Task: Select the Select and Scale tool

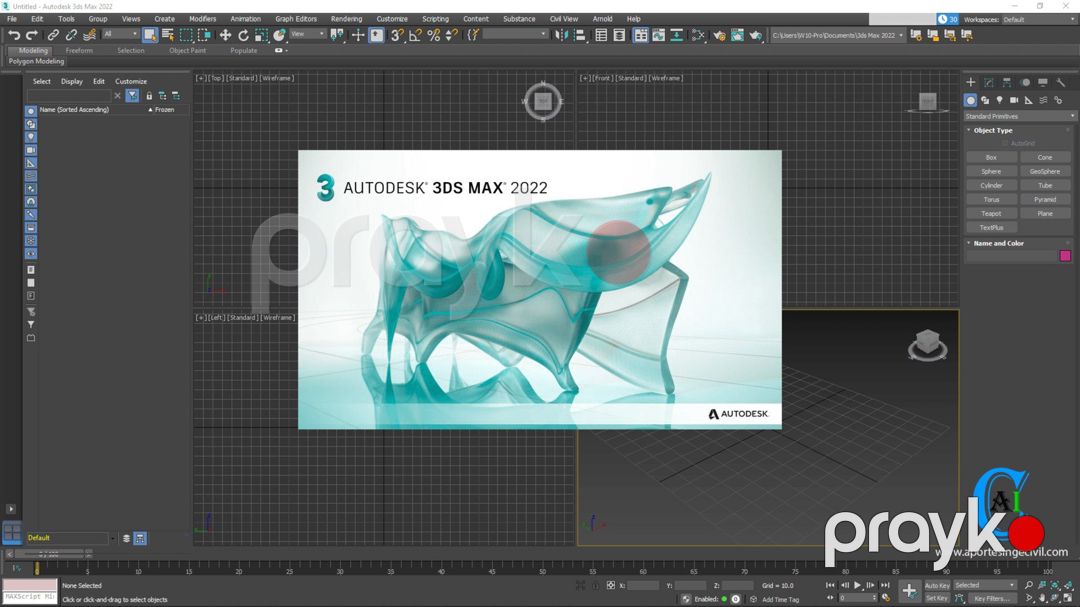Action: pos(261,35)
